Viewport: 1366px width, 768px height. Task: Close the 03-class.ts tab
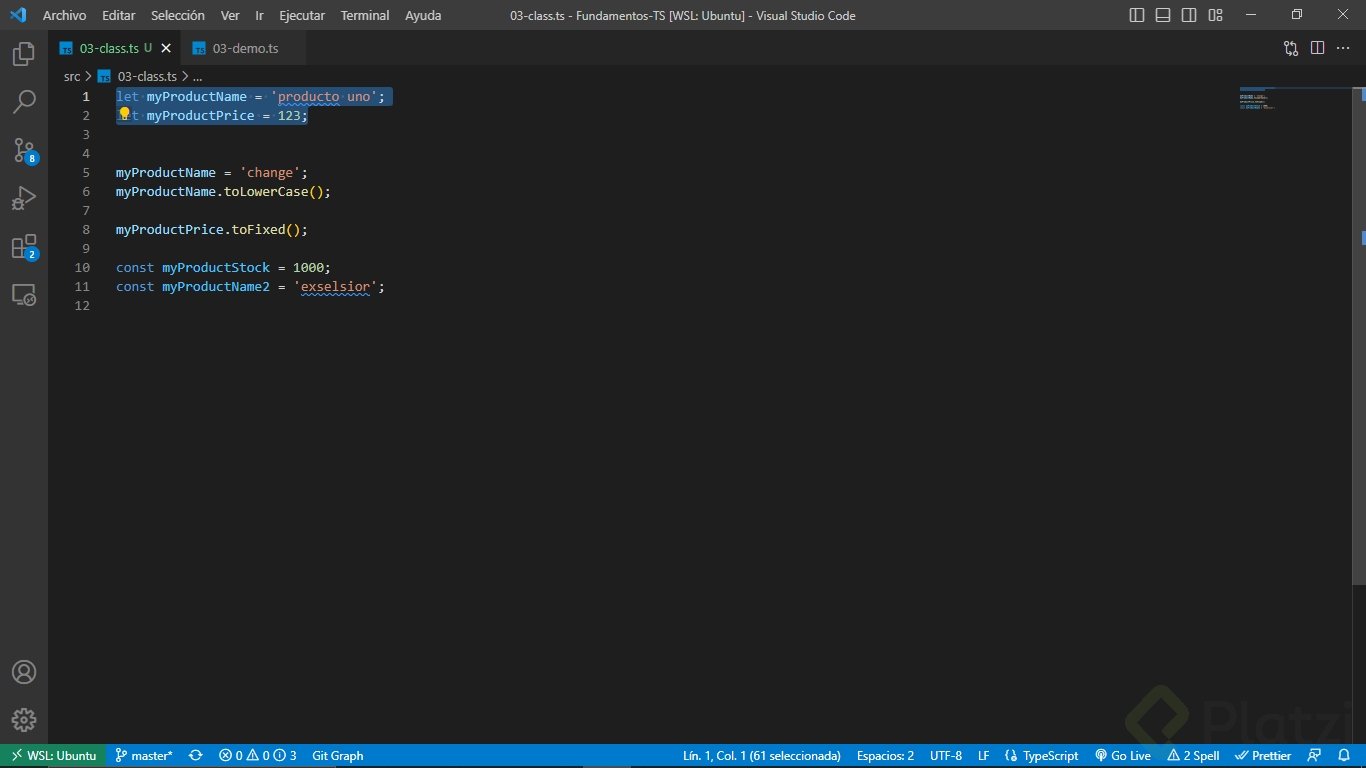(166, 48)
